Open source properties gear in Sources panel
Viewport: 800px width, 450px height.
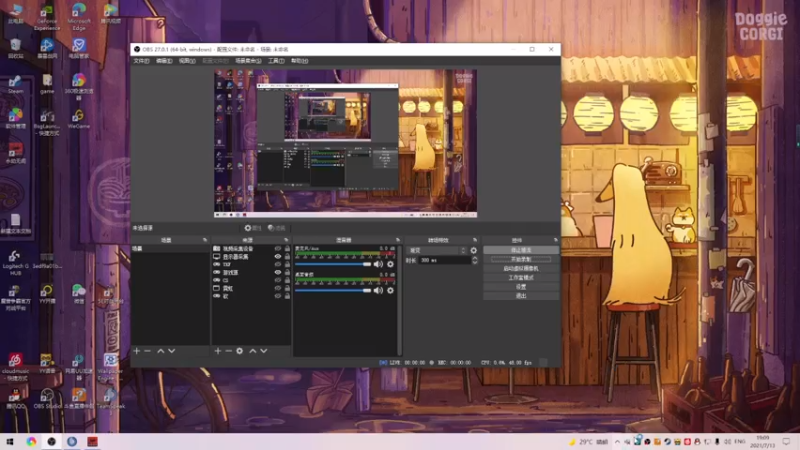(239, 351)
